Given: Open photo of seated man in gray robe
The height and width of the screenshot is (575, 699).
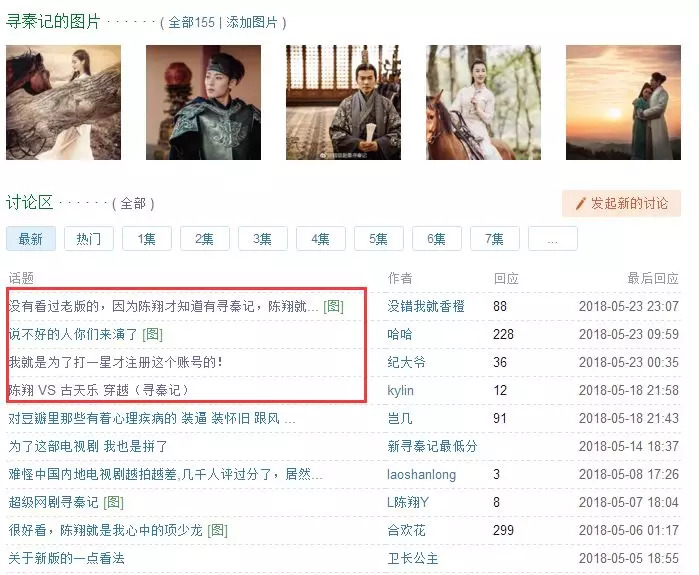Looking at the screenshot, I should tap(343, 102).
